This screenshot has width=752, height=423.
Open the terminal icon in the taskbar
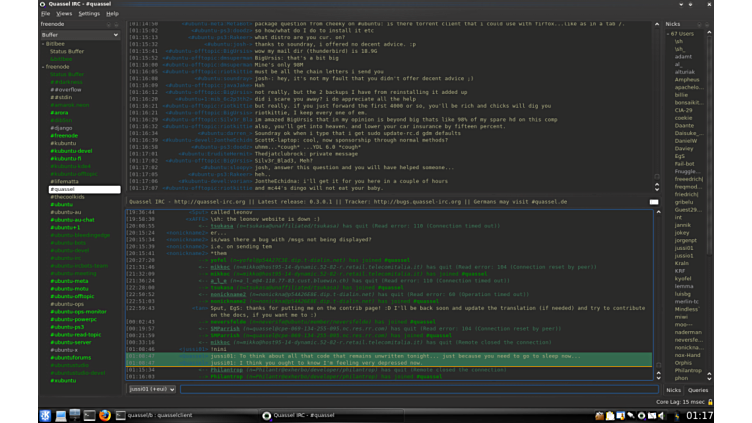(x=89, y=415)
